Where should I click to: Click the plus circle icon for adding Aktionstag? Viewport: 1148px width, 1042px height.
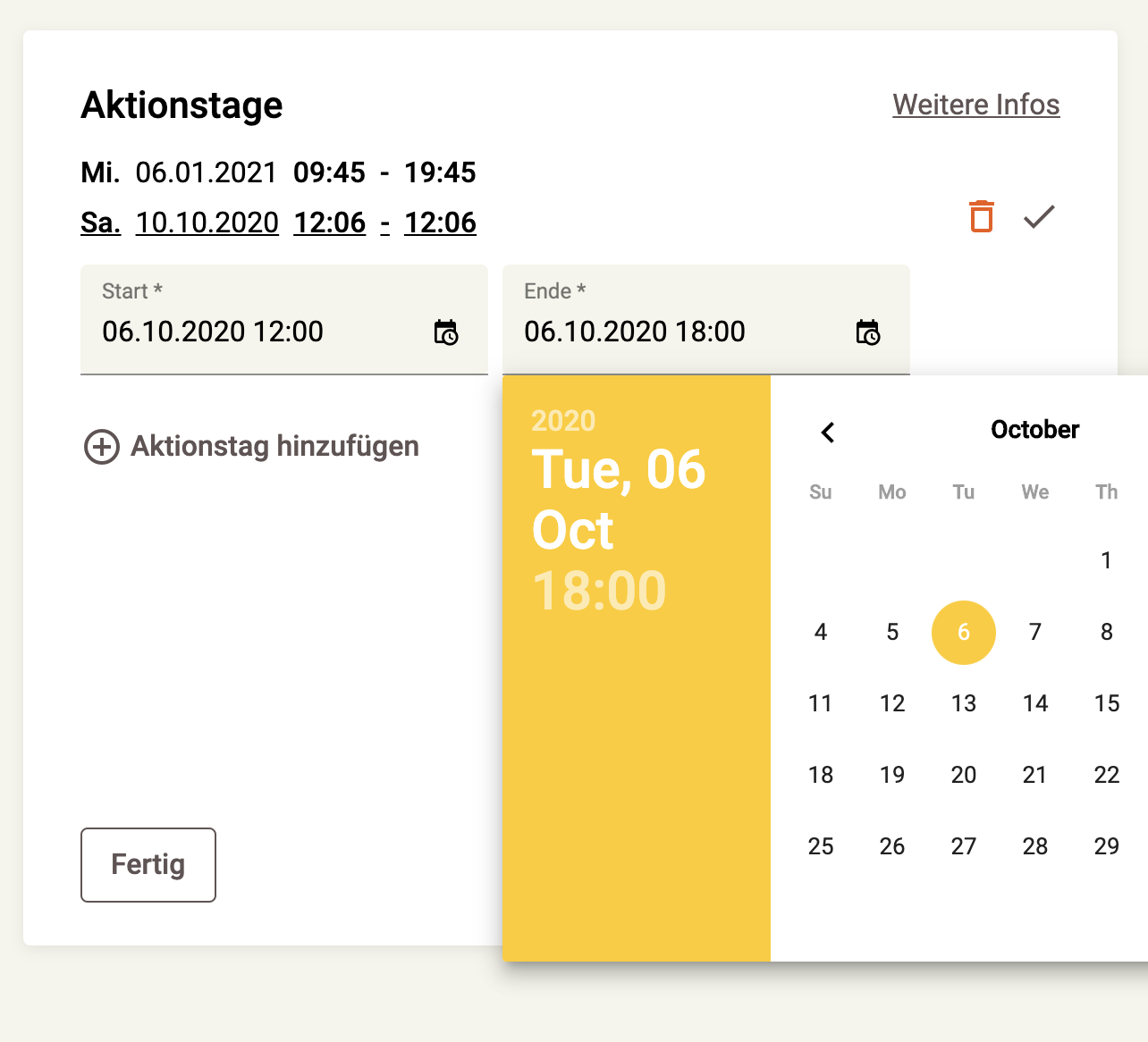102,446
